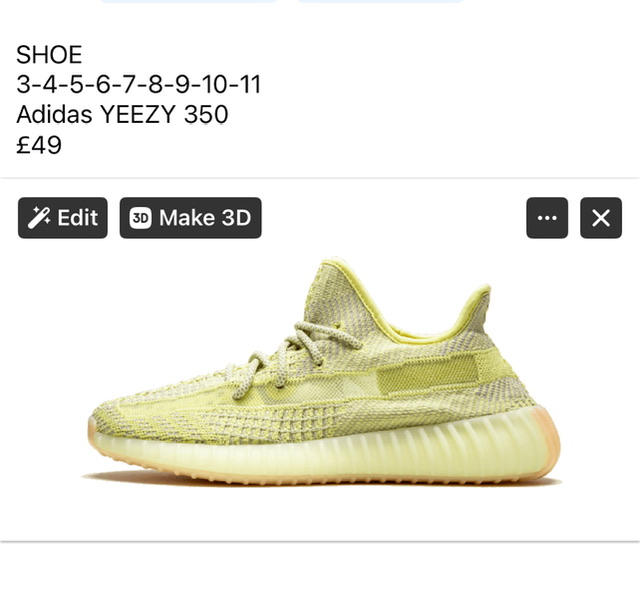Place cursor after the £49 price
The height and width of the screenshot is (591, 640).
pyautogui.click(x=62, y=145)
